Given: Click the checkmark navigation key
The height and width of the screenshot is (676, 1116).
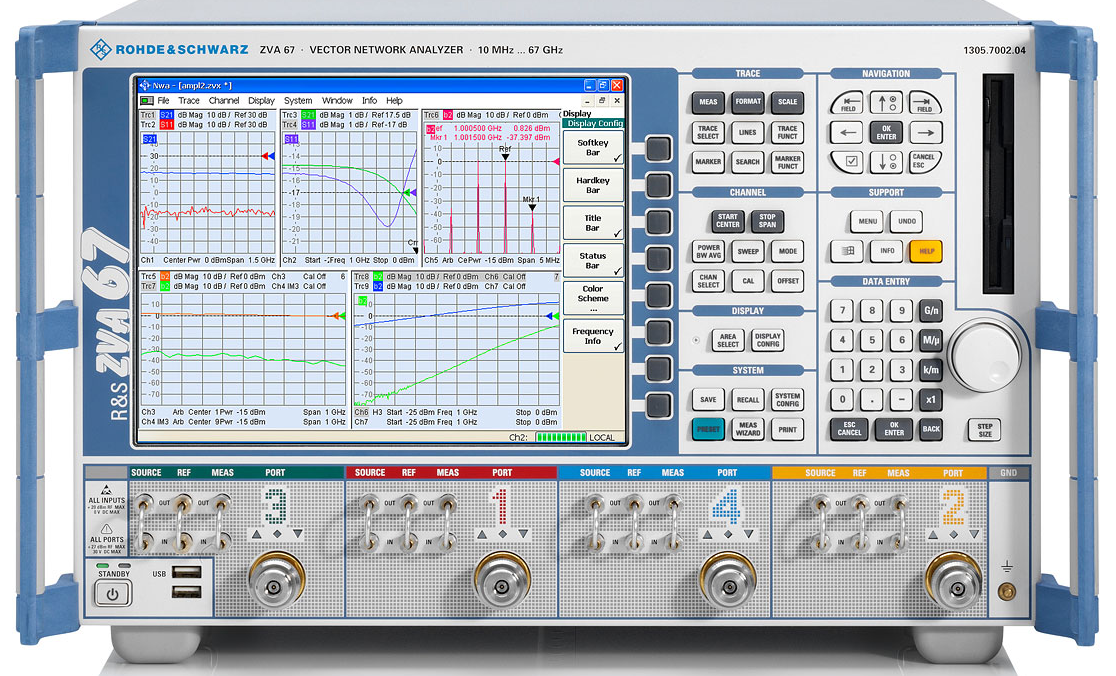Looking at the screenshot, I should pyautogui.click(x=848, y=161).
